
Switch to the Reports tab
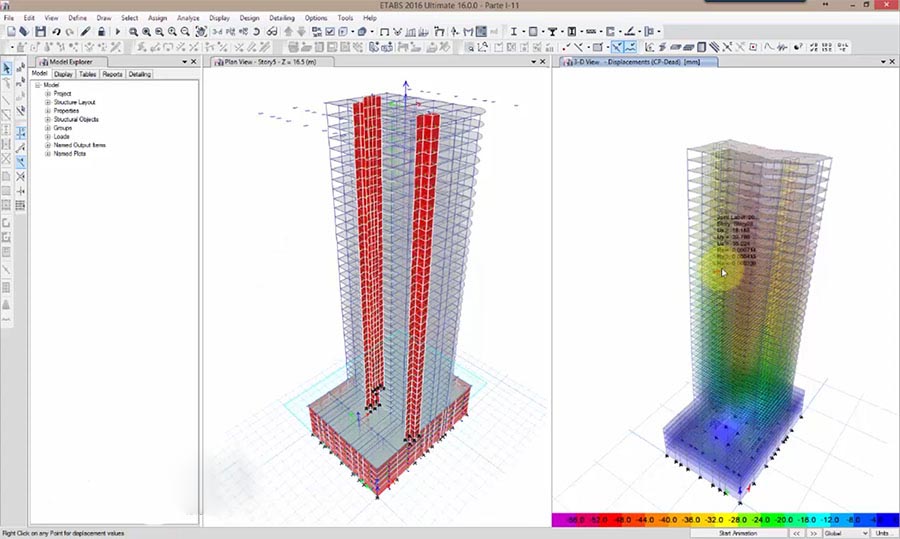112,74
